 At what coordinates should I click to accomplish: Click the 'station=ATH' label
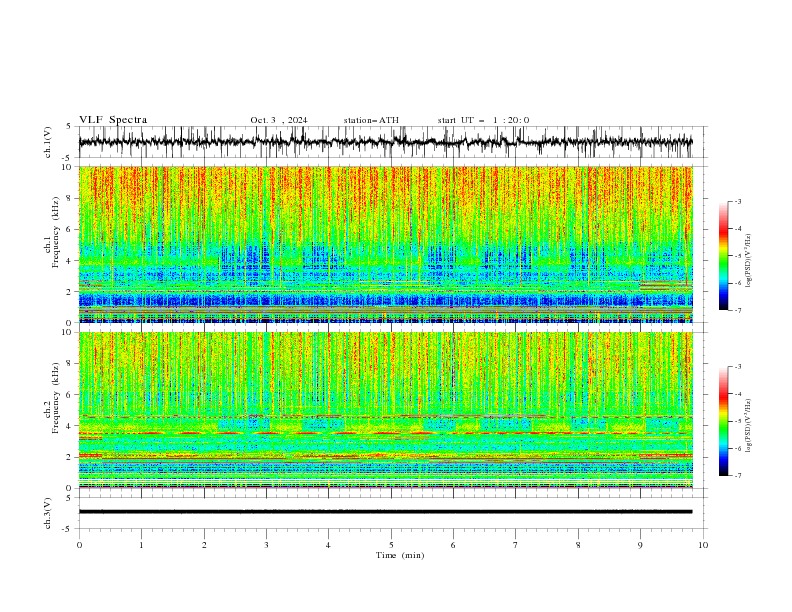coord(371,120)
